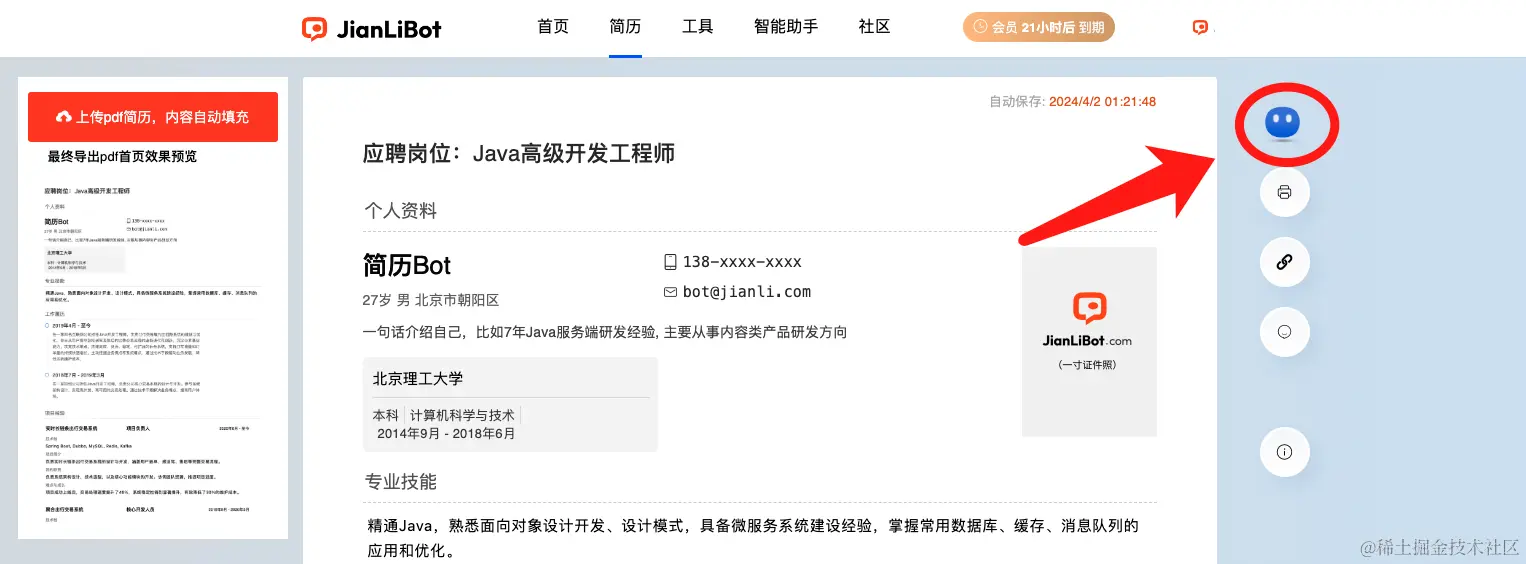Open the blue robot AI assistant button
Viewport: 1526px width, 564px height.
[1283, 123]
